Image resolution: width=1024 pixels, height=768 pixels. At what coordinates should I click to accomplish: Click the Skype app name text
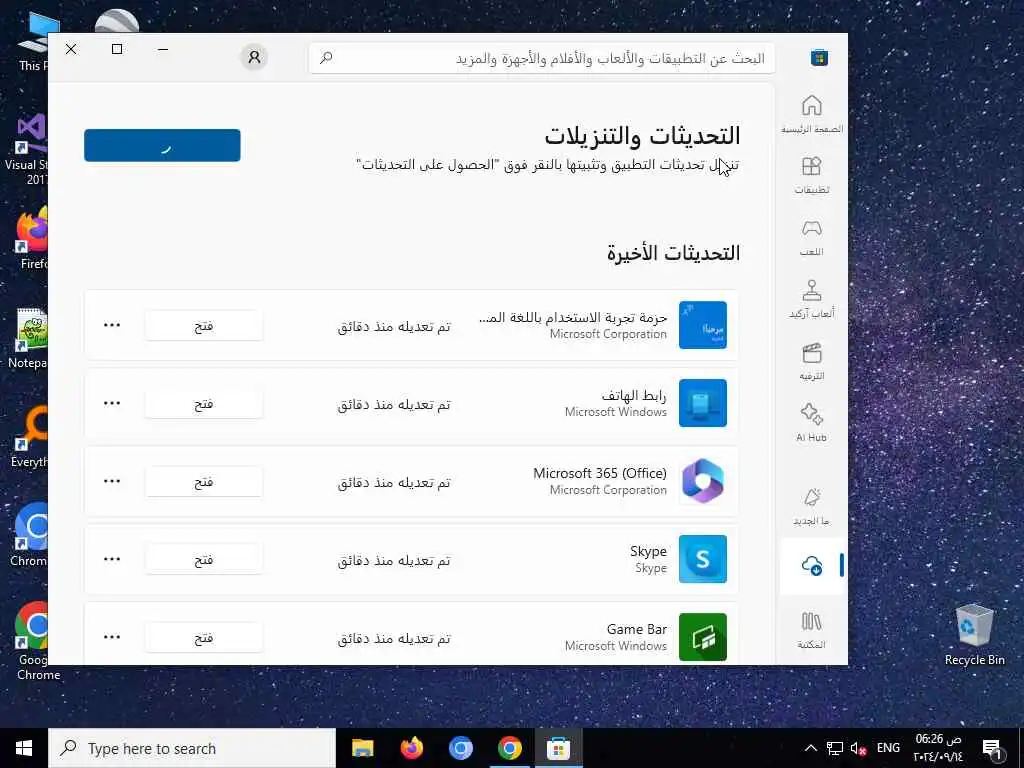[648, 551]
